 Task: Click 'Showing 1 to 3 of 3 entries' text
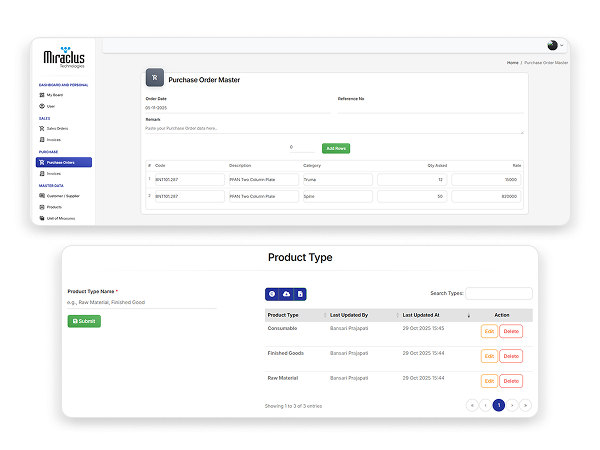293,406
